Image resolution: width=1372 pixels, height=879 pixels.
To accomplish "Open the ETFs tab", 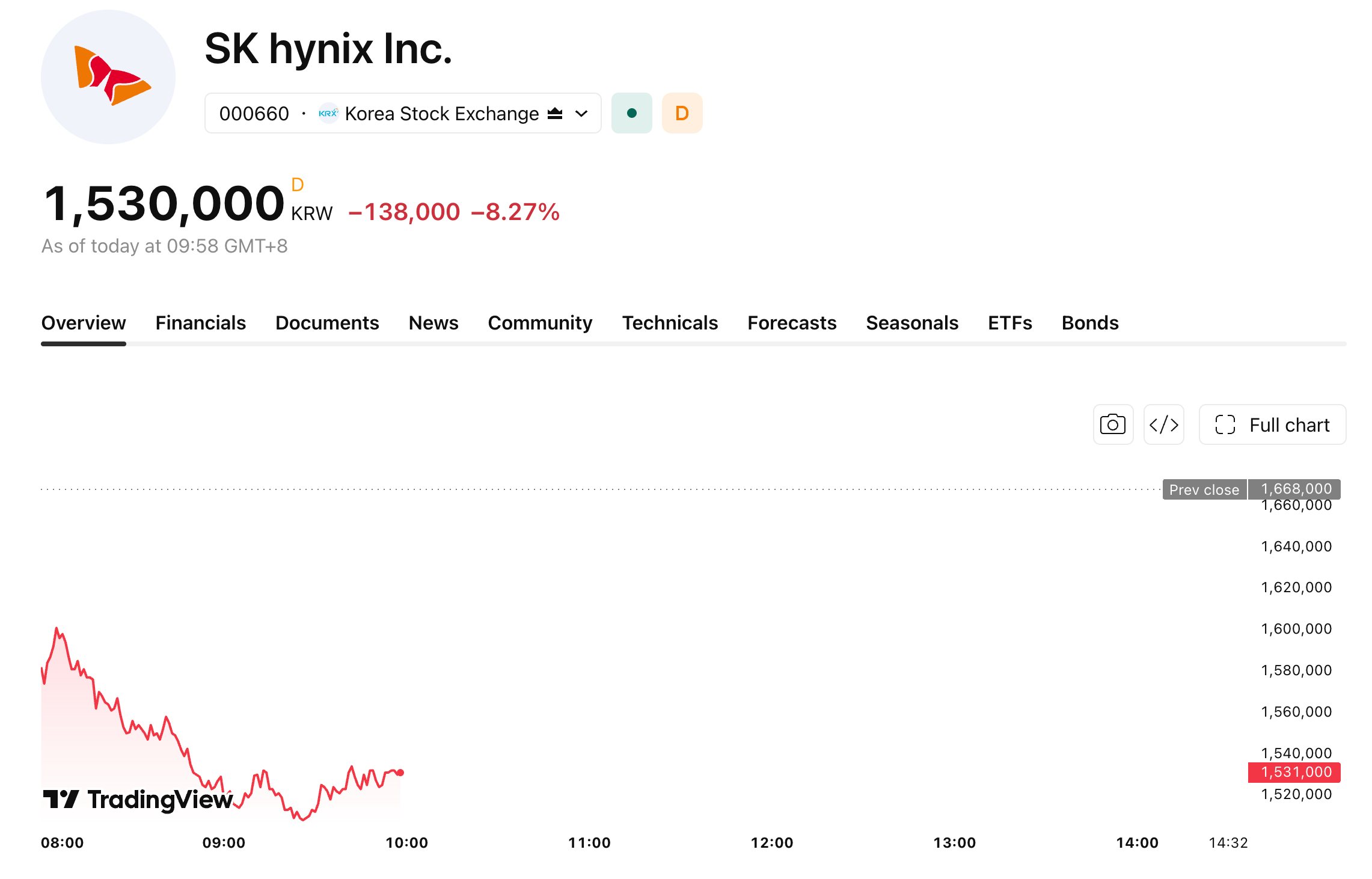I will click(x=1010, y=323).
